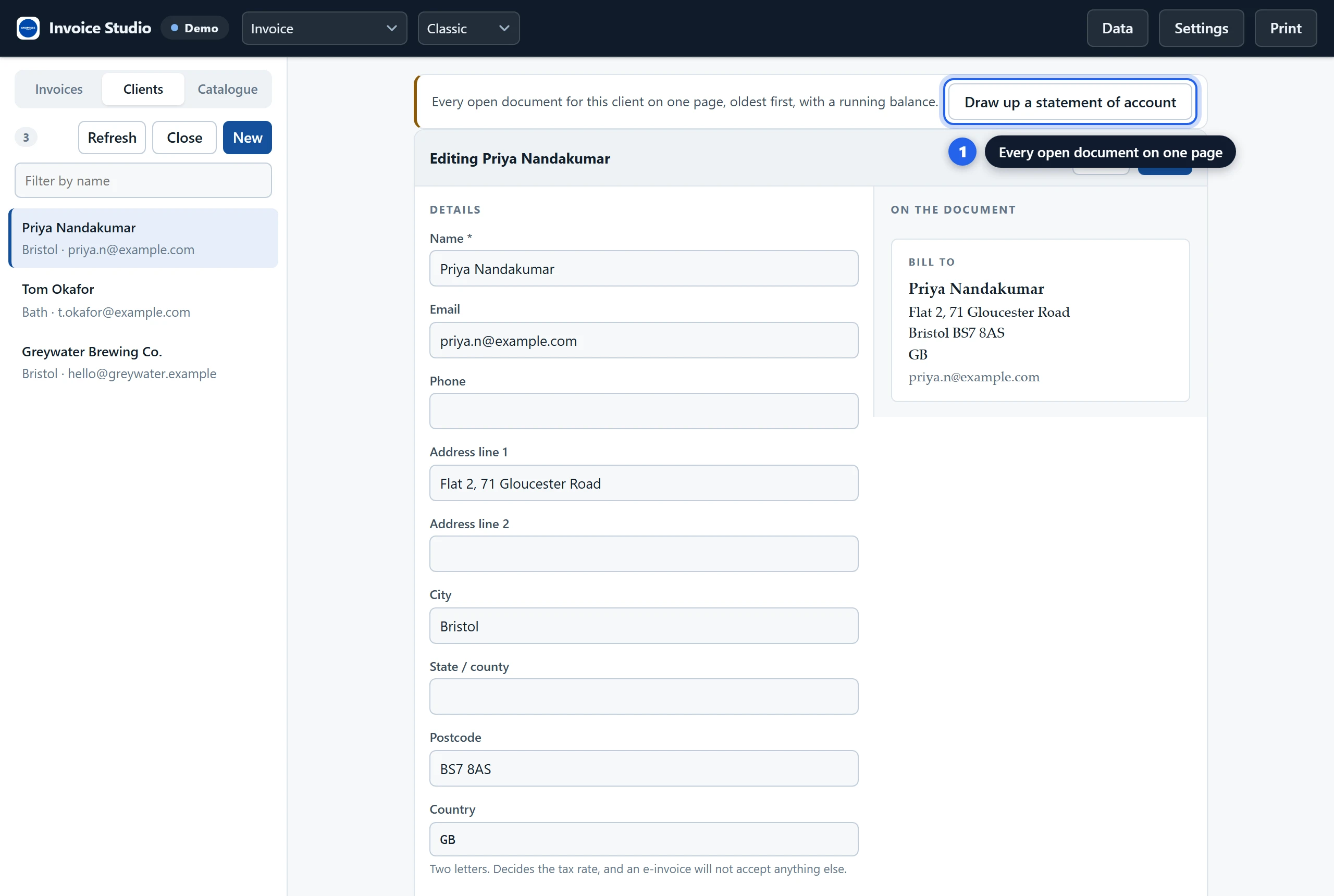The image size is (1334, 896).
Task: Create a New client
Action: (x=248, y=138)
